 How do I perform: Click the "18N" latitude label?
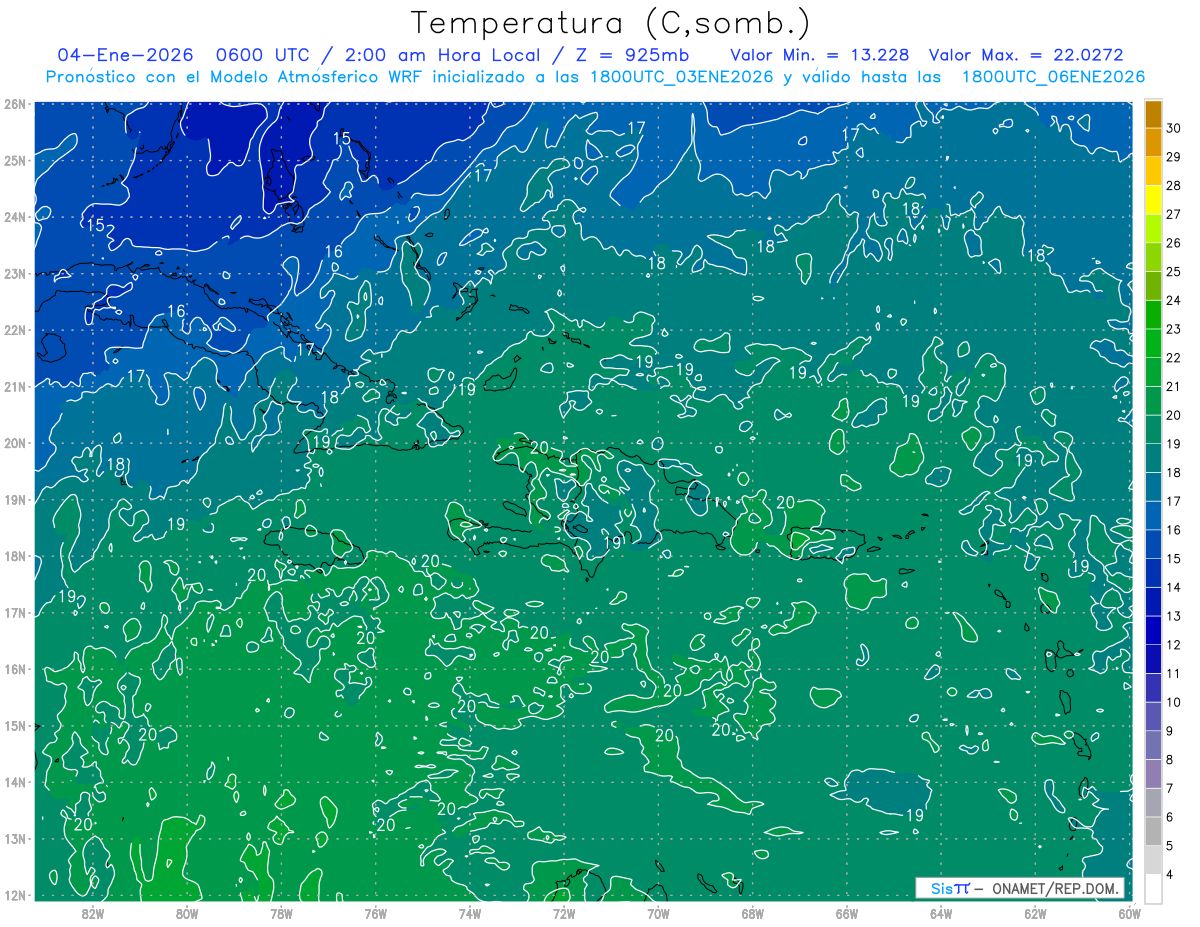click(14, 556)
